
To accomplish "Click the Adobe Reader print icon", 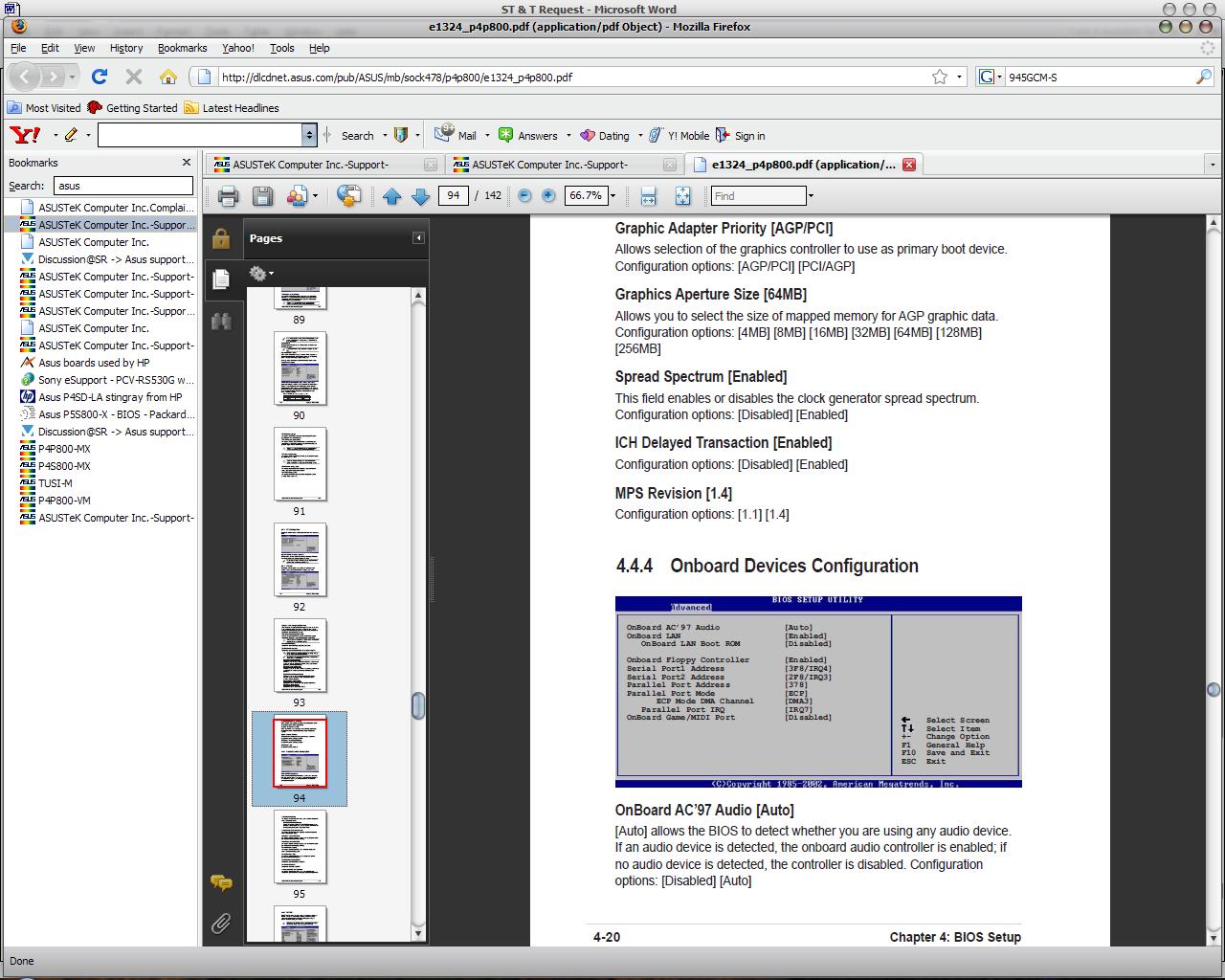I will coord(228,196).
